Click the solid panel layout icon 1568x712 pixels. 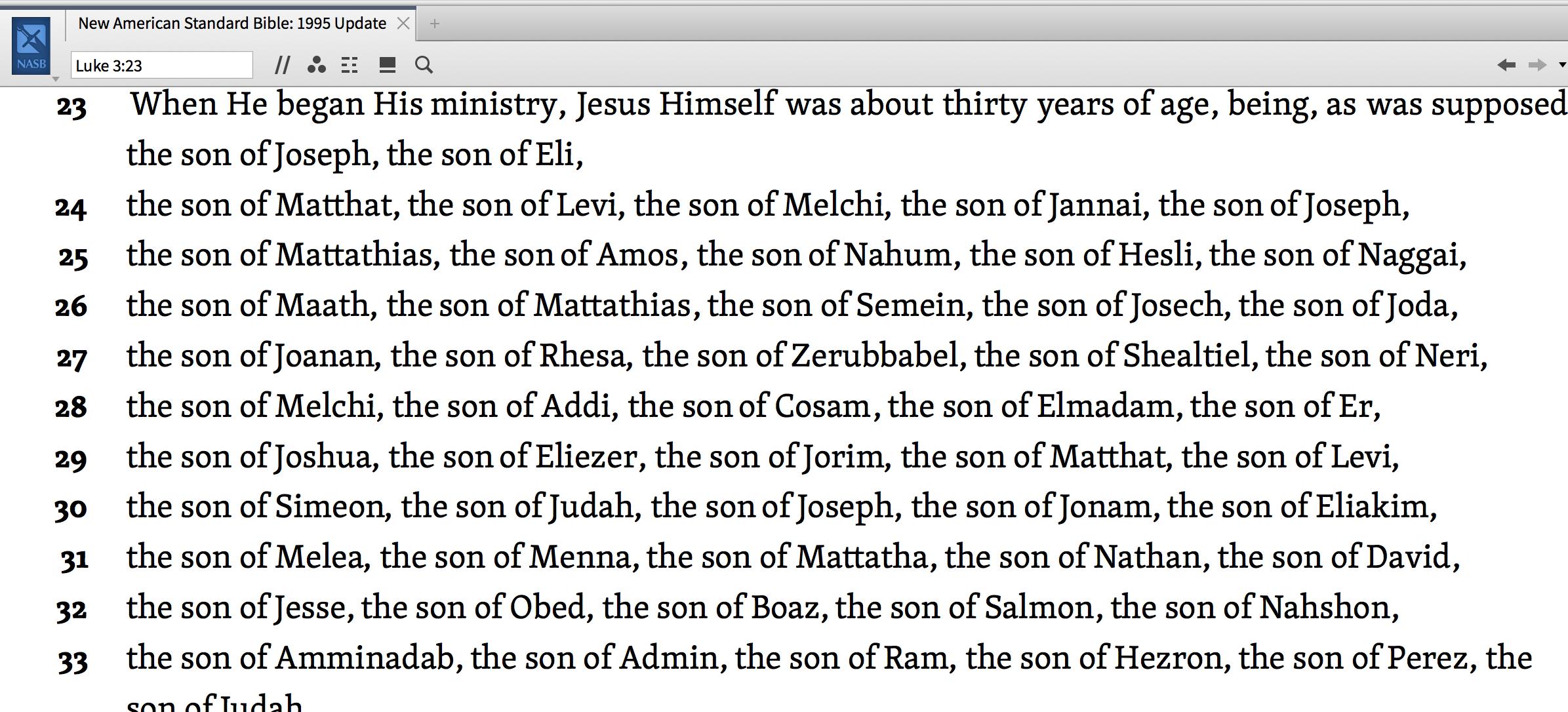click(388, 65)
